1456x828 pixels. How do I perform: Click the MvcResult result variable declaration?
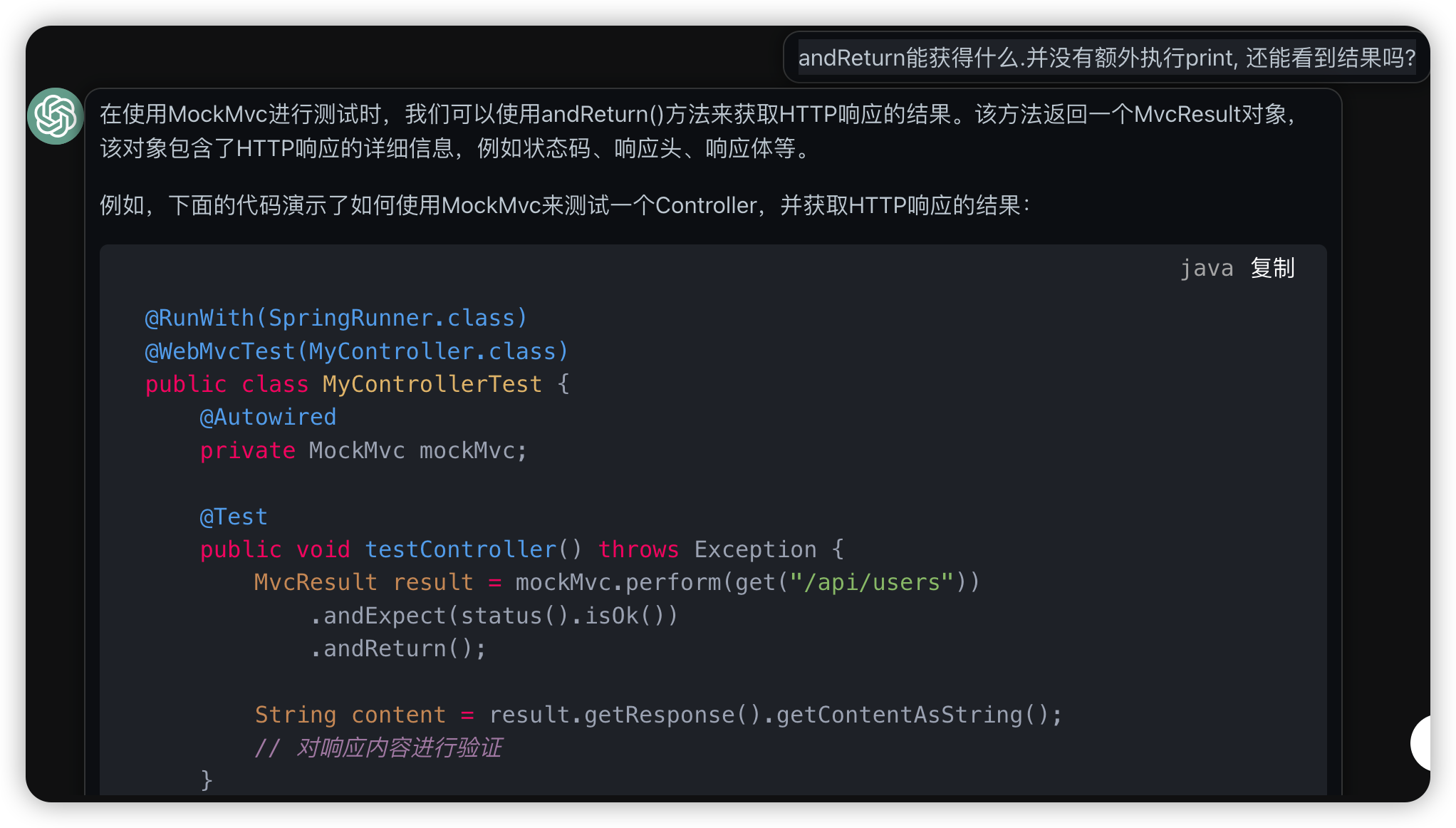tap(363, 582)
